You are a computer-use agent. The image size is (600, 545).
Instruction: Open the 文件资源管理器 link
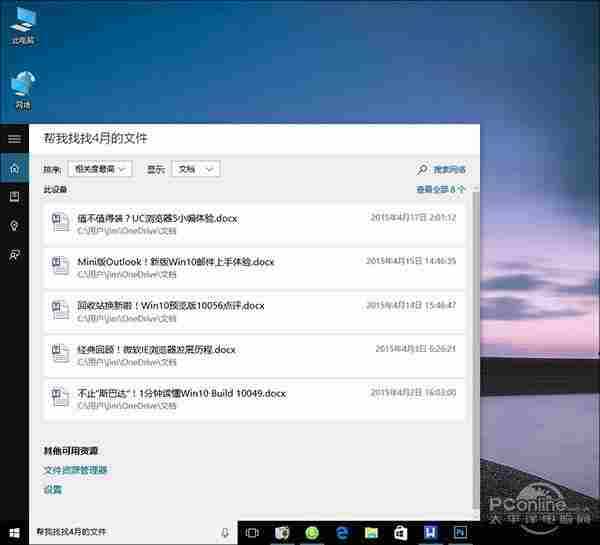(75, 470)
